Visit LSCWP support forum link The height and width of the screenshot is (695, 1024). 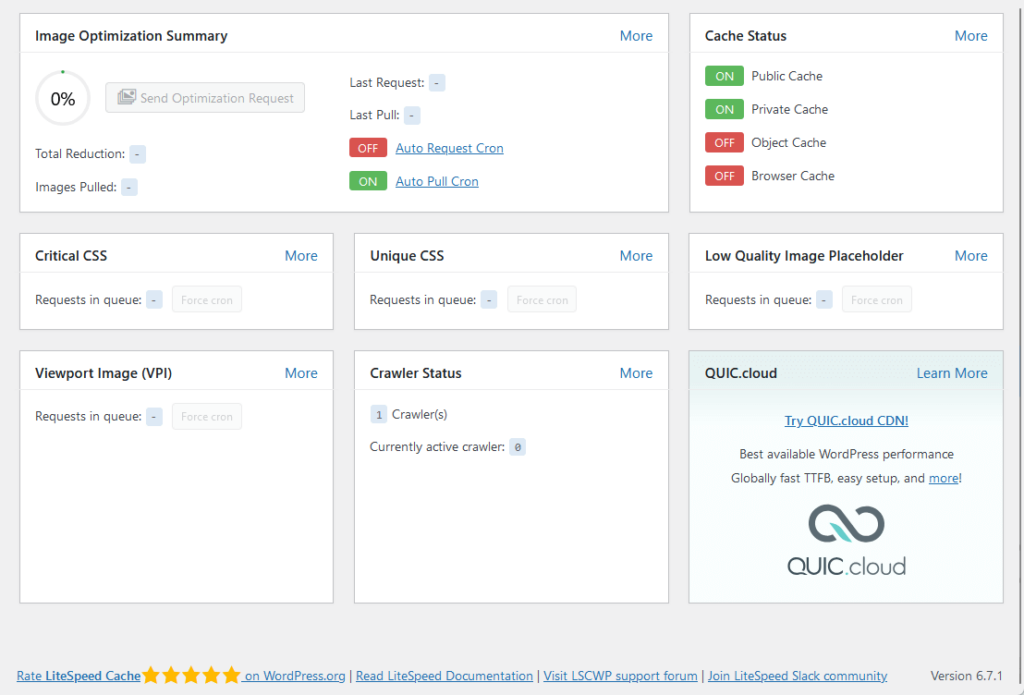point(620,675)
